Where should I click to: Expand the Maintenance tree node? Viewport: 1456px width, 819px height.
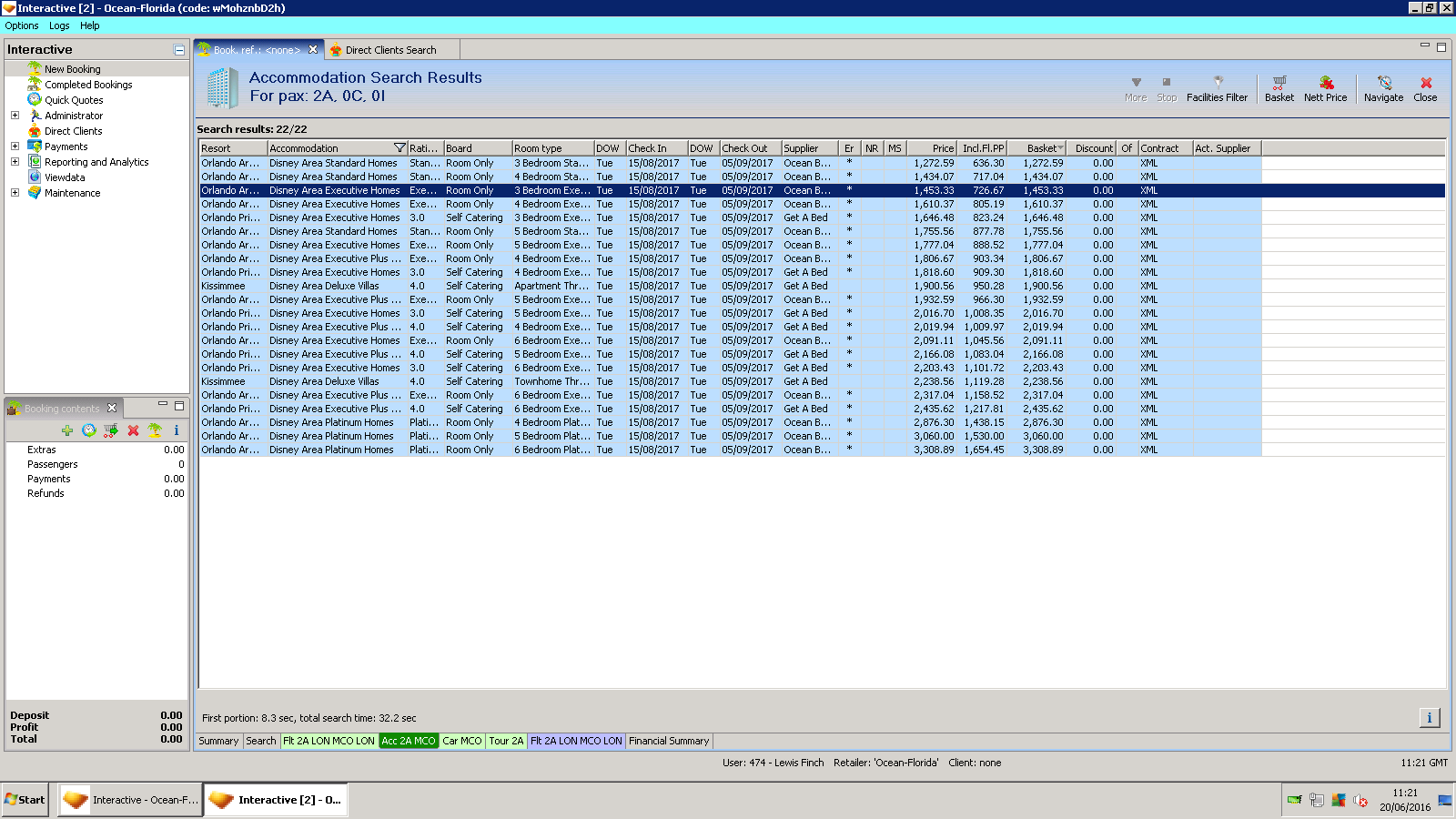[15, 193]
